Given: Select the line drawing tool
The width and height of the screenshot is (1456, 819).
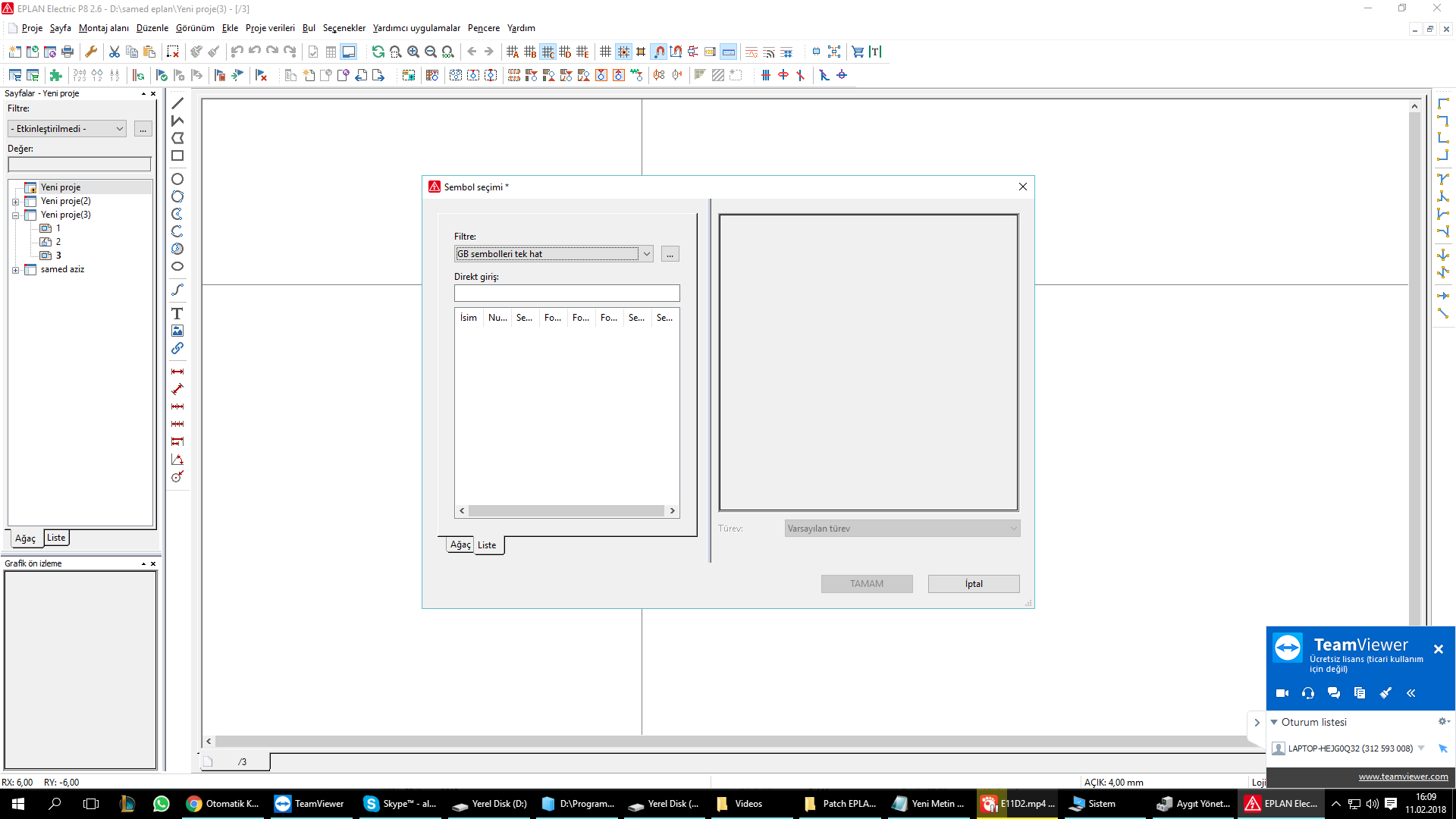Looking at the screenshot, I should coord(177,103).
